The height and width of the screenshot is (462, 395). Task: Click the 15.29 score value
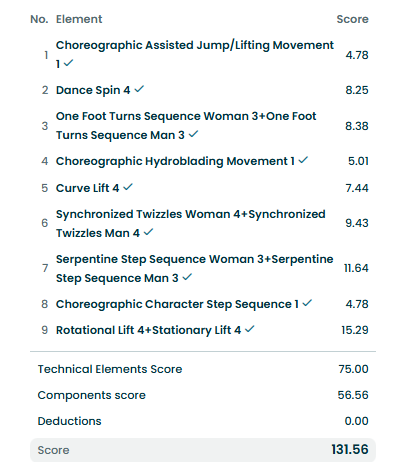[x=355, y=330]
